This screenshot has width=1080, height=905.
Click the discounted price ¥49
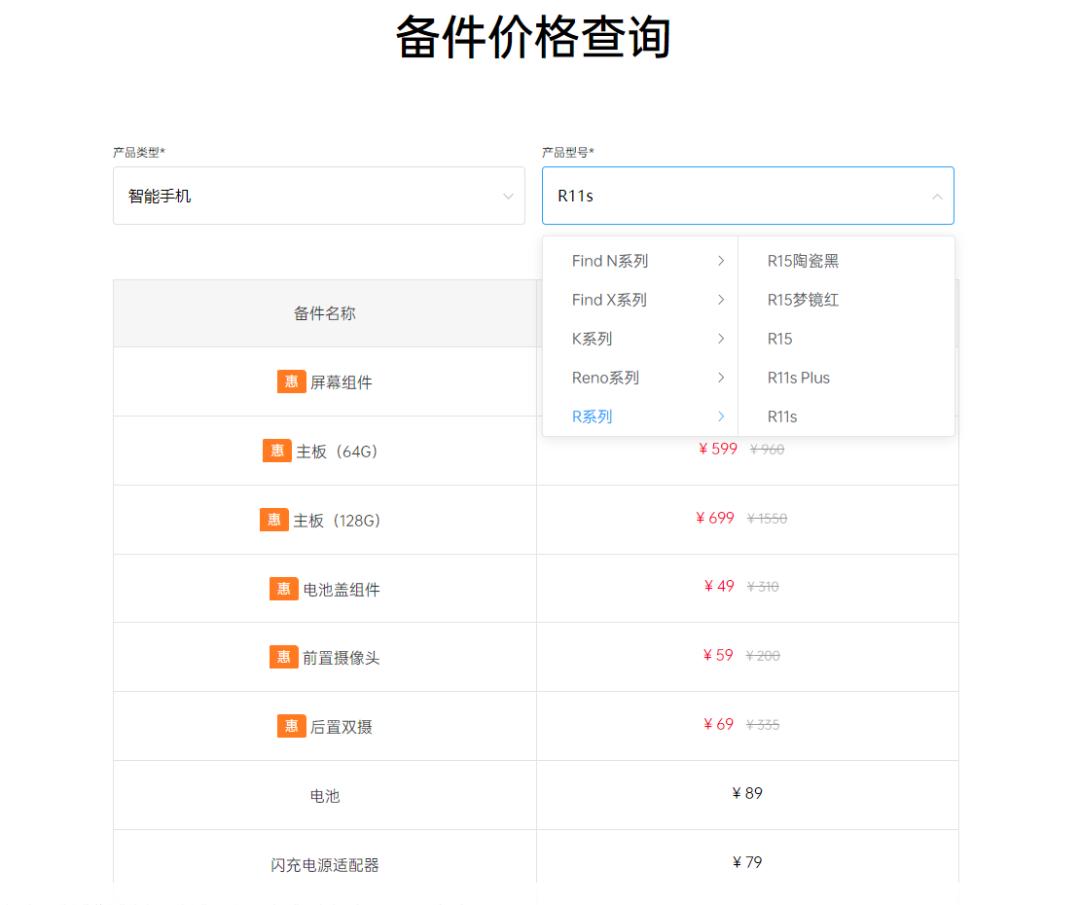(719, 586)
